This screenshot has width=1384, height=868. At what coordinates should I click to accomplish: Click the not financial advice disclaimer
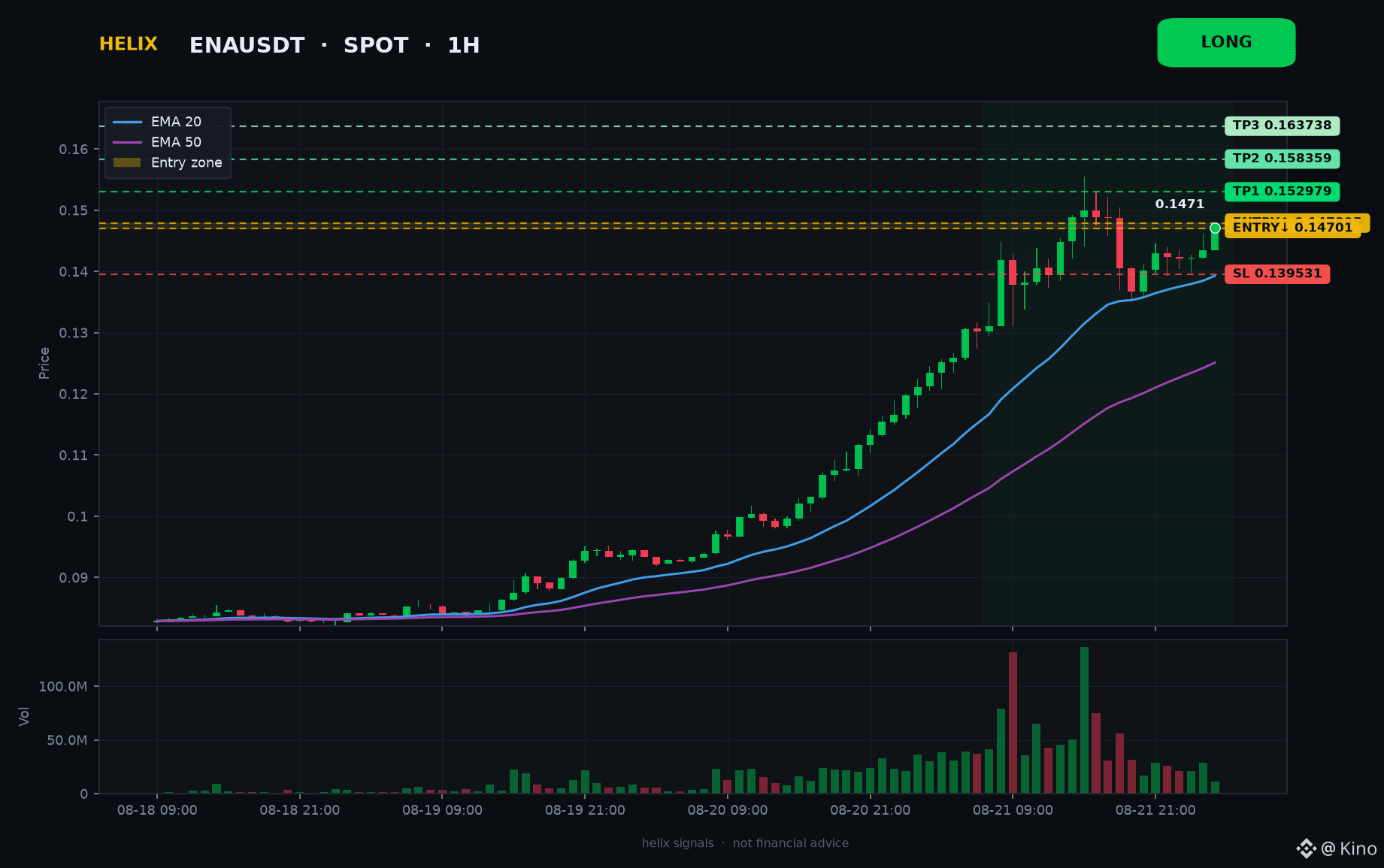(x=791, y=843)
